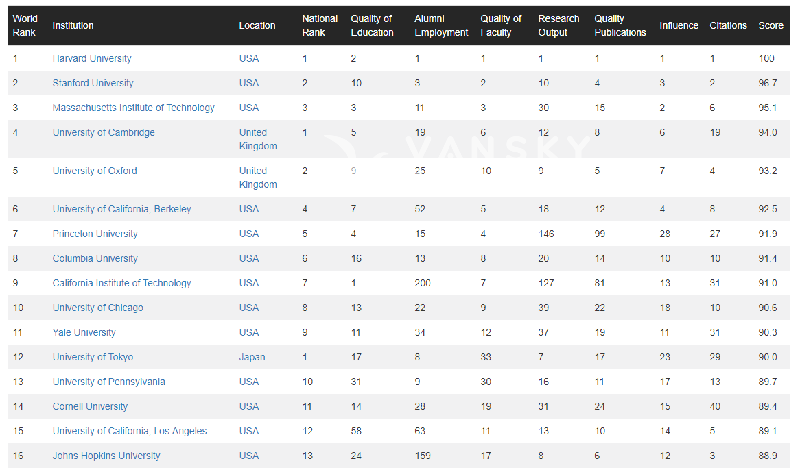The image size is (800, 474).
Task: Click the World Rank column header
Action: point(24,26)
